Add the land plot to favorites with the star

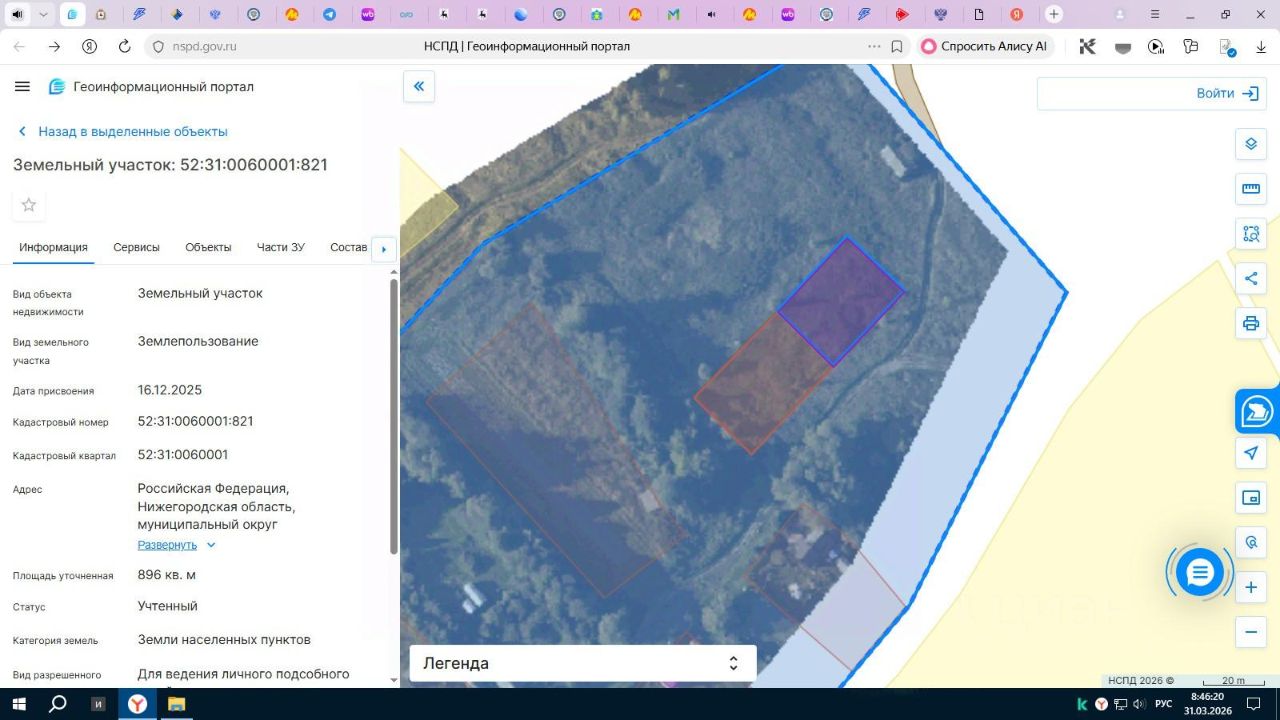(29, 205)
